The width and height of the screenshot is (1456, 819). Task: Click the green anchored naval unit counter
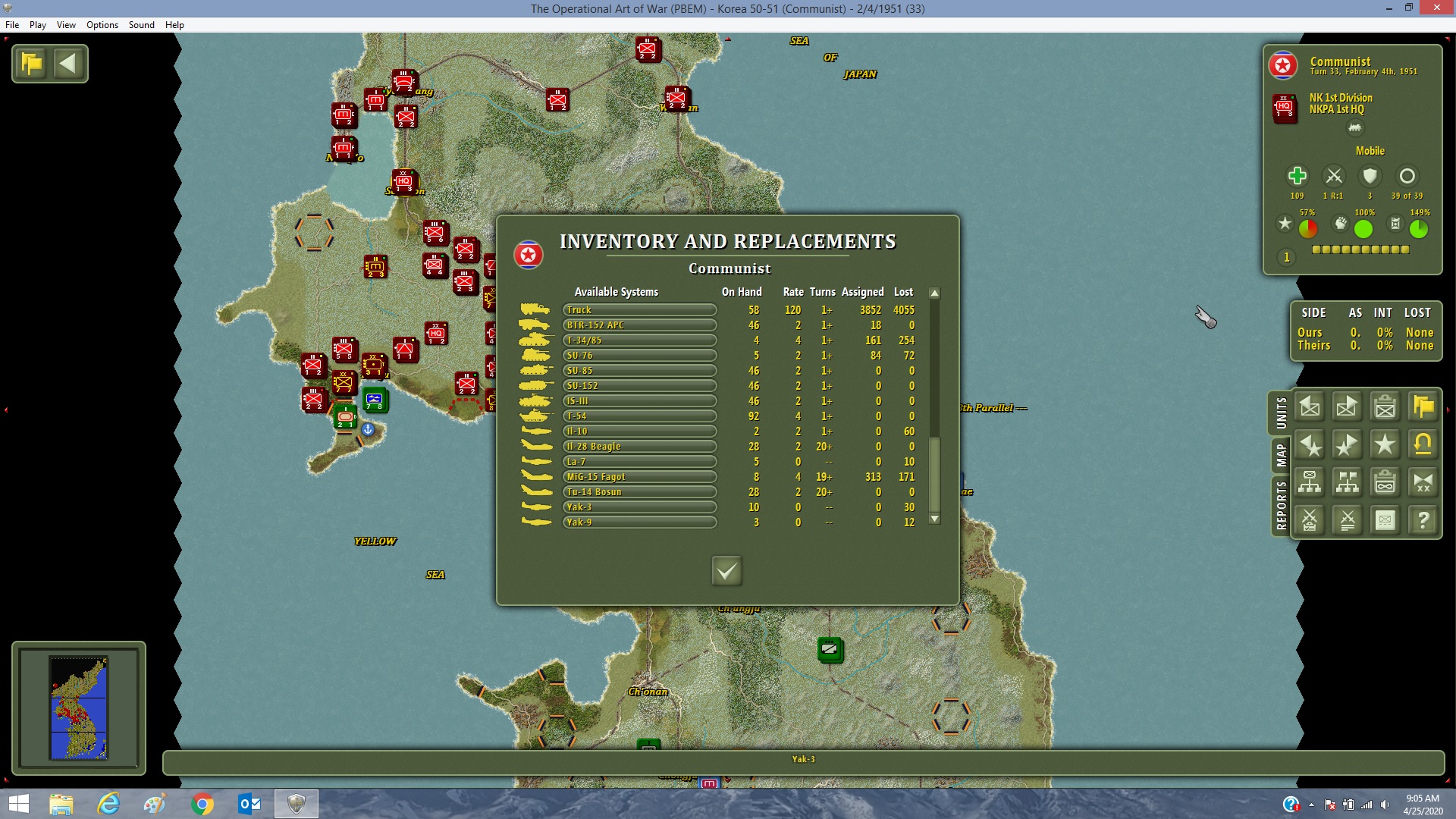(375, 400)
